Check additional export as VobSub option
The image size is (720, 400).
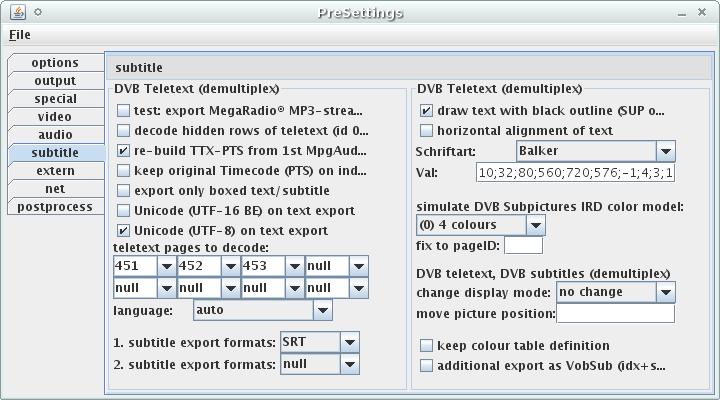427,365
